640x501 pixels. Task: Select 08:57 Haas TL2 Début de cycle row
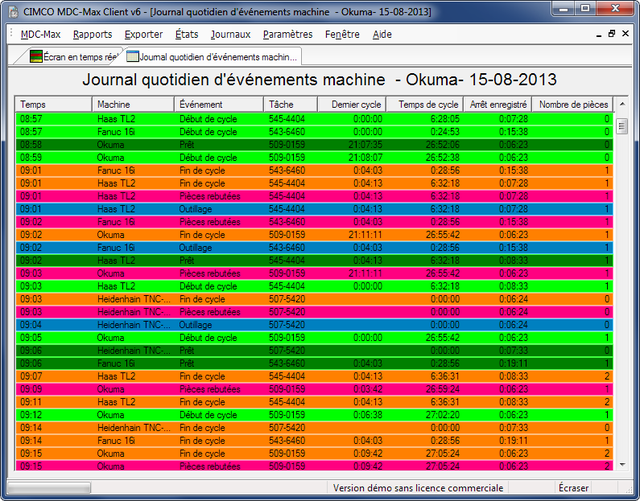(x=314, y=119)
